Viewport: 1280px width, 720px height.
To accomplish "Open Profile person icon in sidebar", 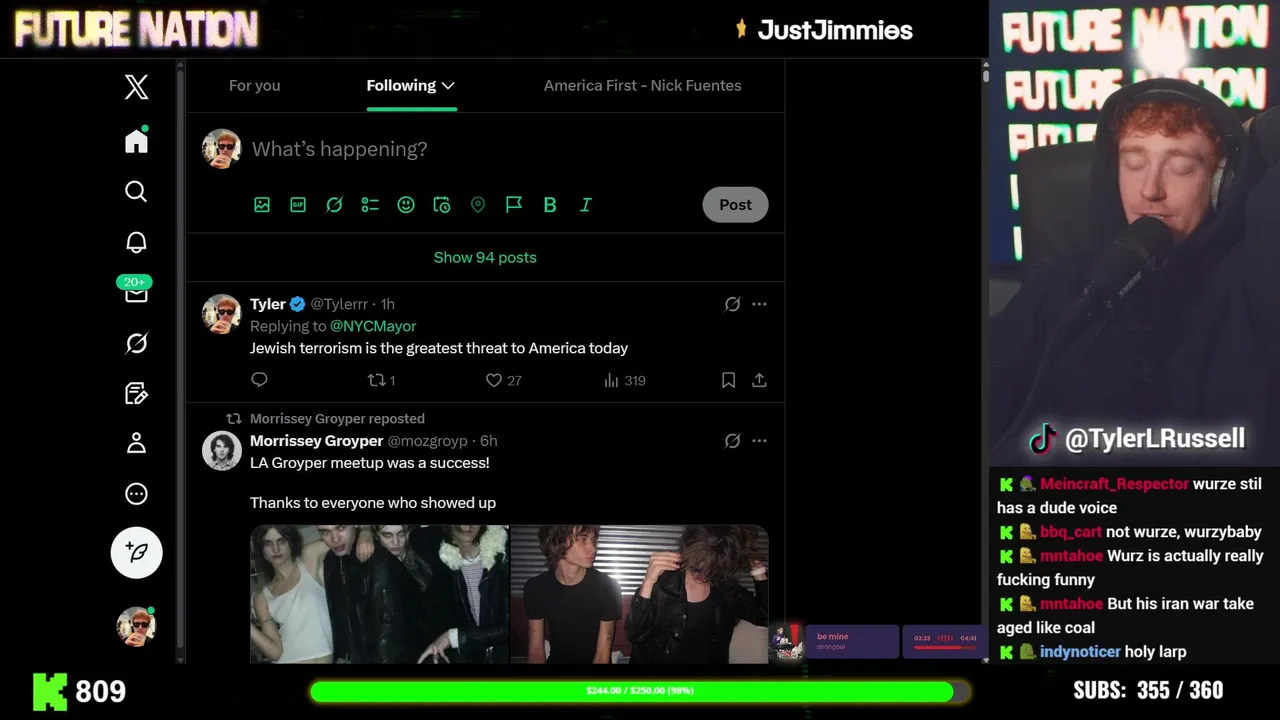I will 137,443.
